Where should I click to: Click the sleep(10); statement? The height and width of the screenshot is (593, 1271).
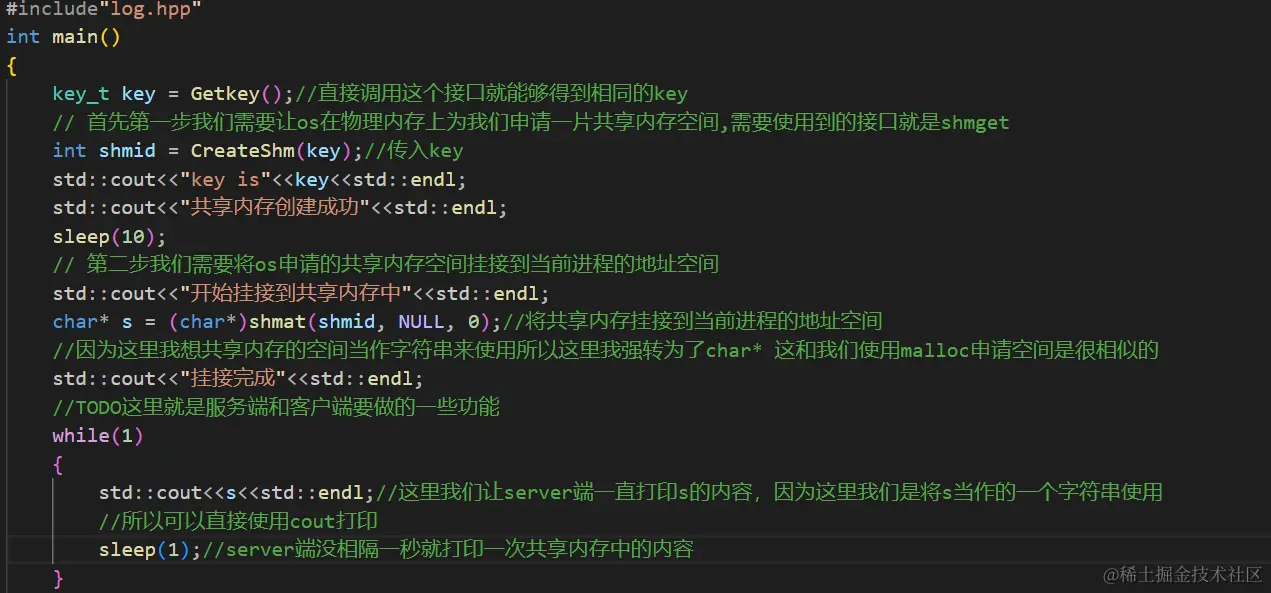pos(110,237)
